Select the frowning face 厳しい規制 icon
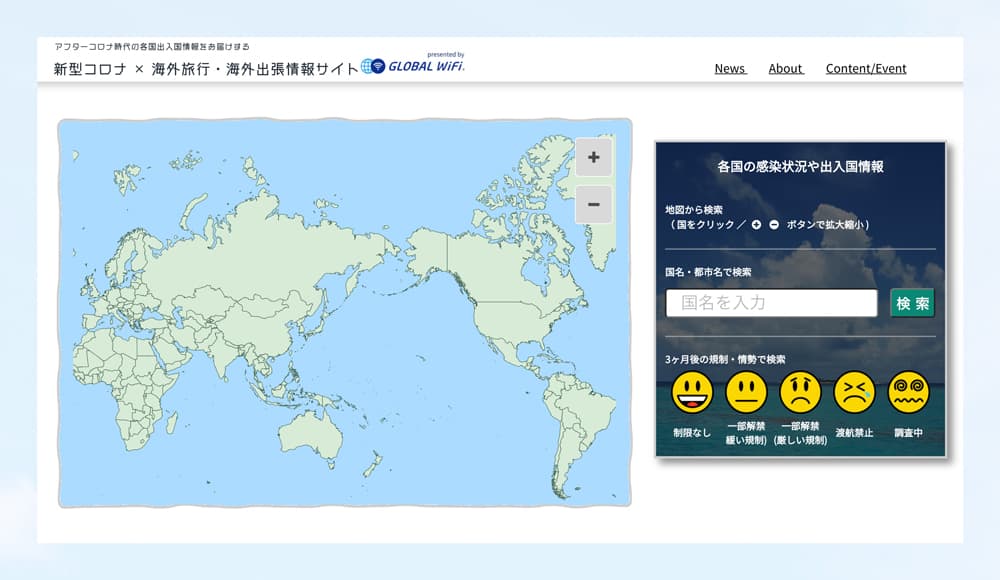Image resolution: width=1000 pixels, height=580 pixels. 800,392
